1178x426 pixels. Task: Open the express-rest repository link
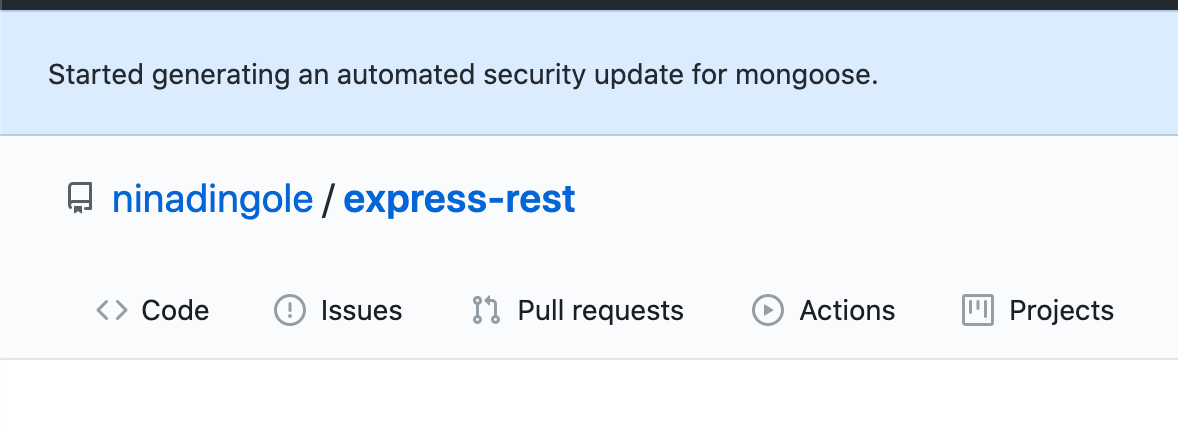[x=459, y=200]
